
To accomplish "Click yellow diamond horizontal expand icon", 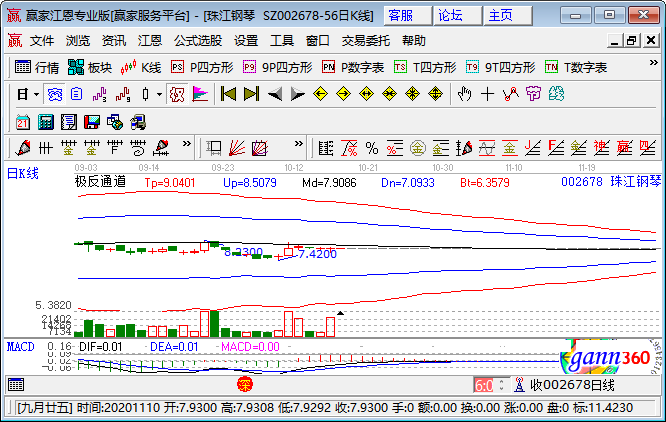I will (366, 94).
